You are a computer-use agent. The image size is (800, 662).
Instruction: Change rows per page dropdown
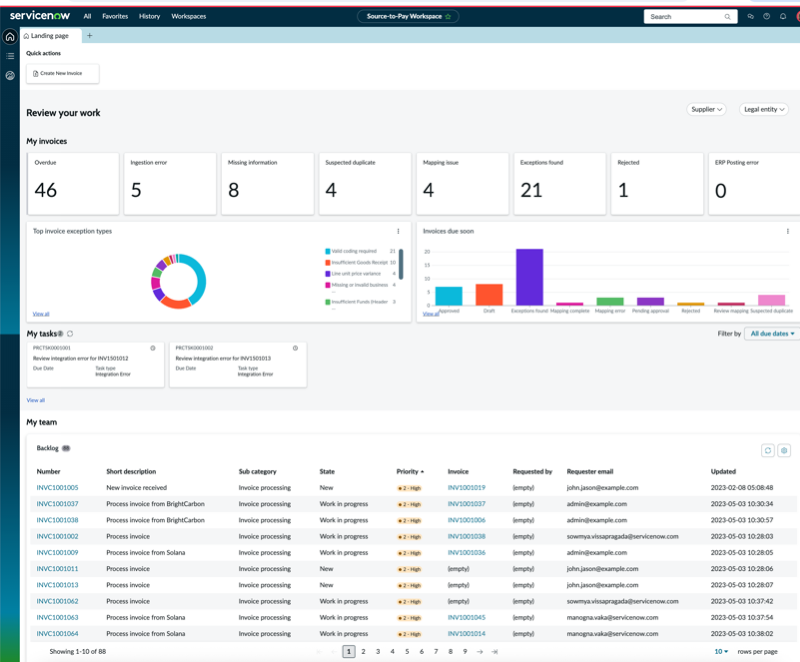click(x=721, y=651)
